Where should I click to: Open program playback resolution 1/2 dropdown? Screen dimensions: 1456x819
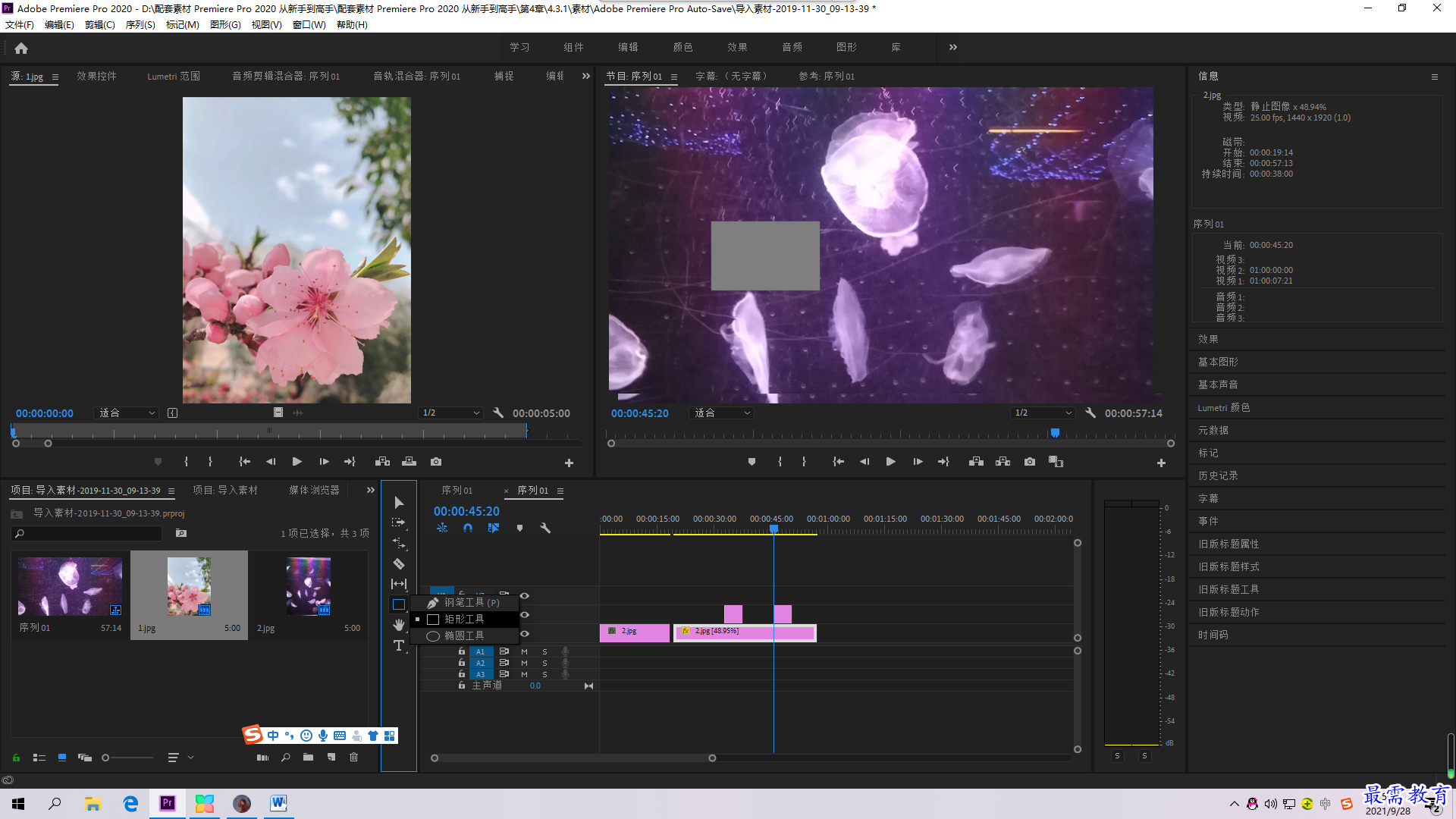(x=1043, y=413)
